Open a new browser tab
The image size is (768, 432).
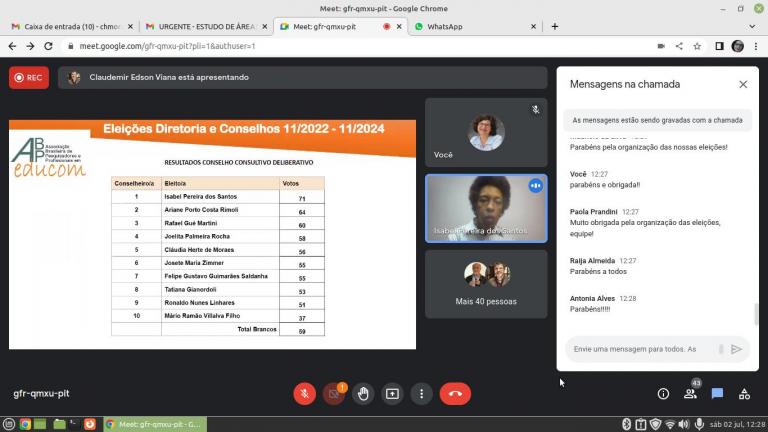555,26
